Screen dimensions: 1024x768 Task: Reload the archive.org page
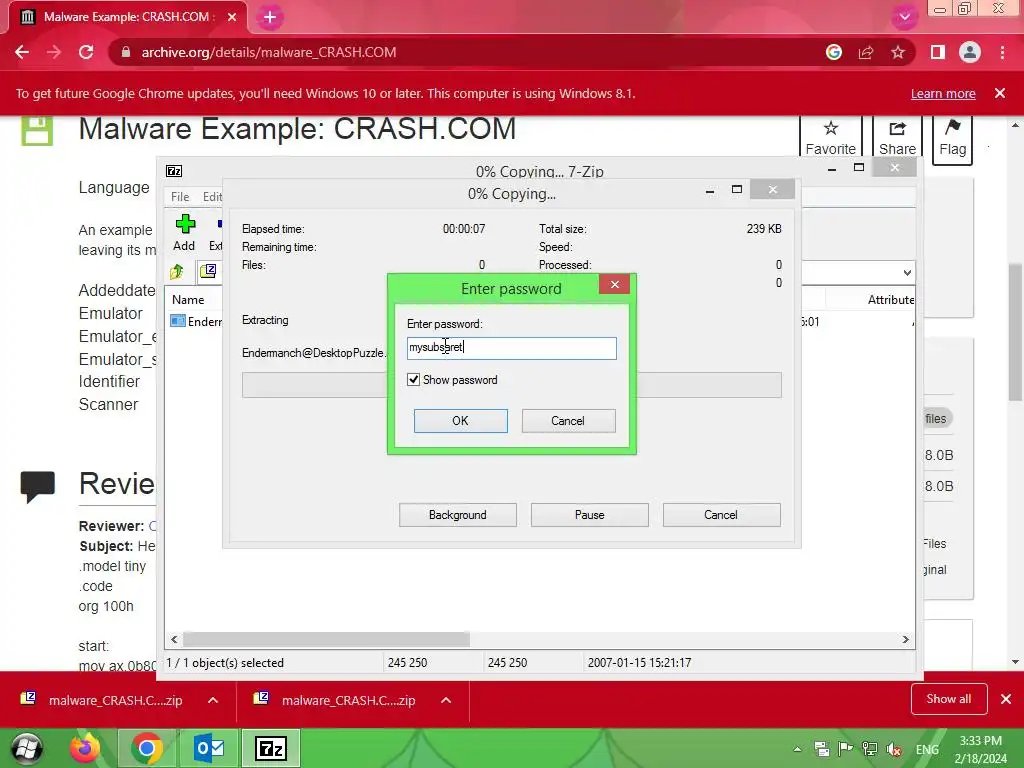coord(86,52)
